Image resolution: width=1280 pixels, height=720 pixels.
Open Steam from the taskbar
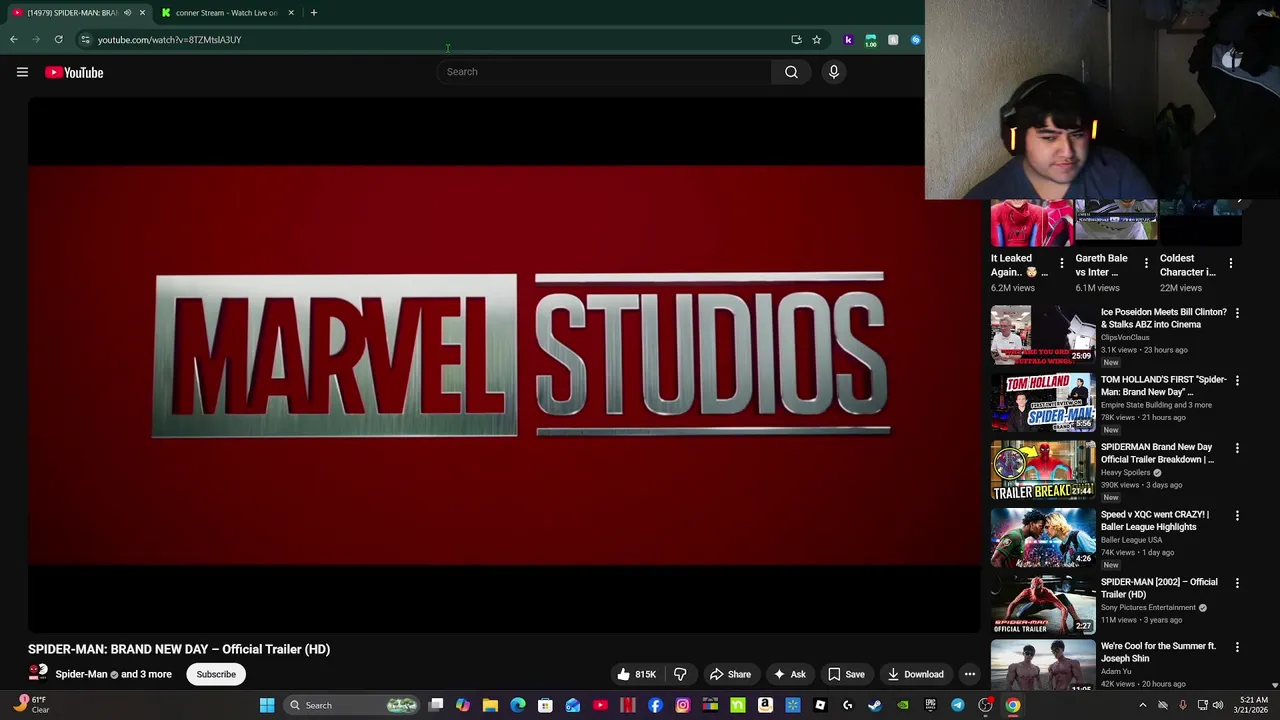click(x=875, y=705)
